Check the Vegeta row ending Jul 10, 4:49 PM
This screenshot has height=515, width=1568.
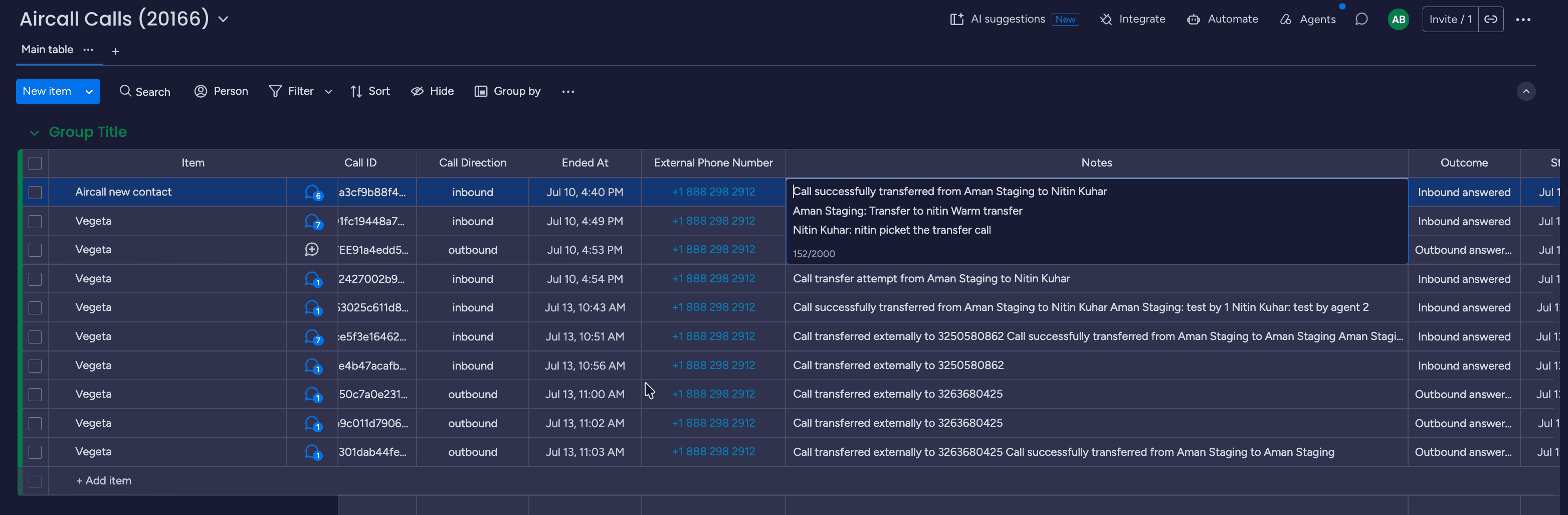(x=35, y=222)
